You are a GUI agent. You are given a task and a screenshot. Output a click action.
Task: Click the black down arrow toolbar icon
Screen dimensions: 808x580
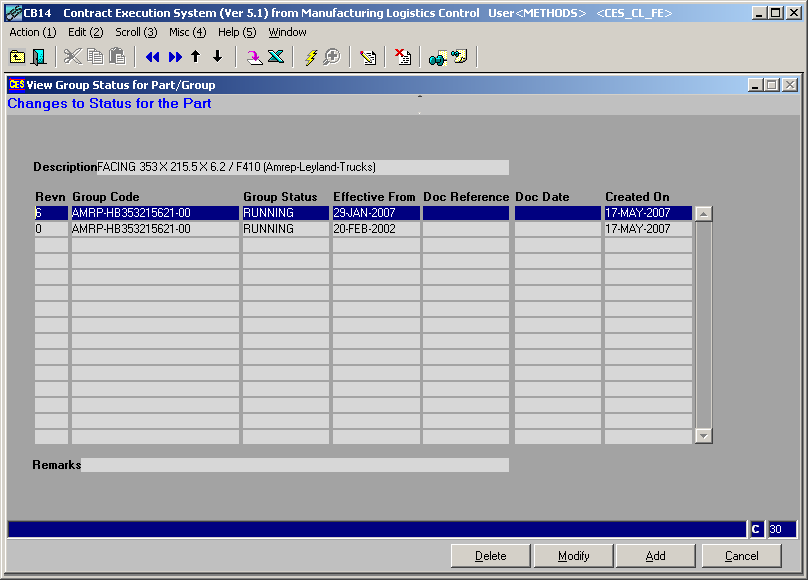[x=217, y=57]
